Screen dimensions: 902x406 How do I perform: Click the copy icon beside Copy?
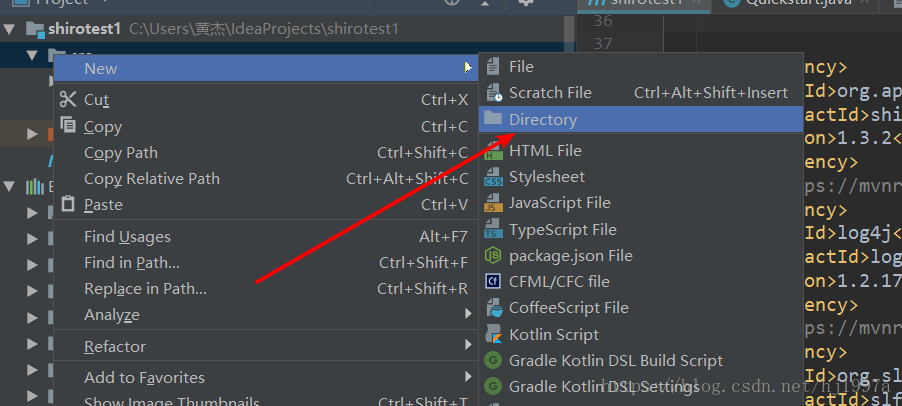[x=68, y=125]
